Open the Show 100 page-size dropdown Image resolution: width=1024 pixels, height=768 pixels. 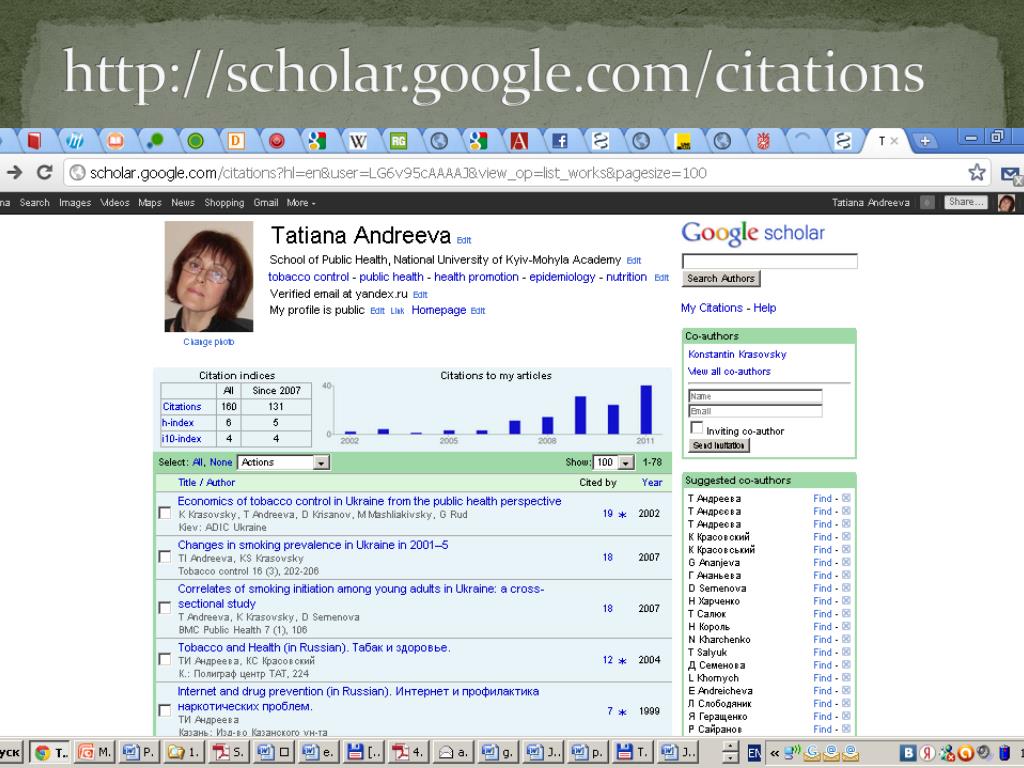613,462
